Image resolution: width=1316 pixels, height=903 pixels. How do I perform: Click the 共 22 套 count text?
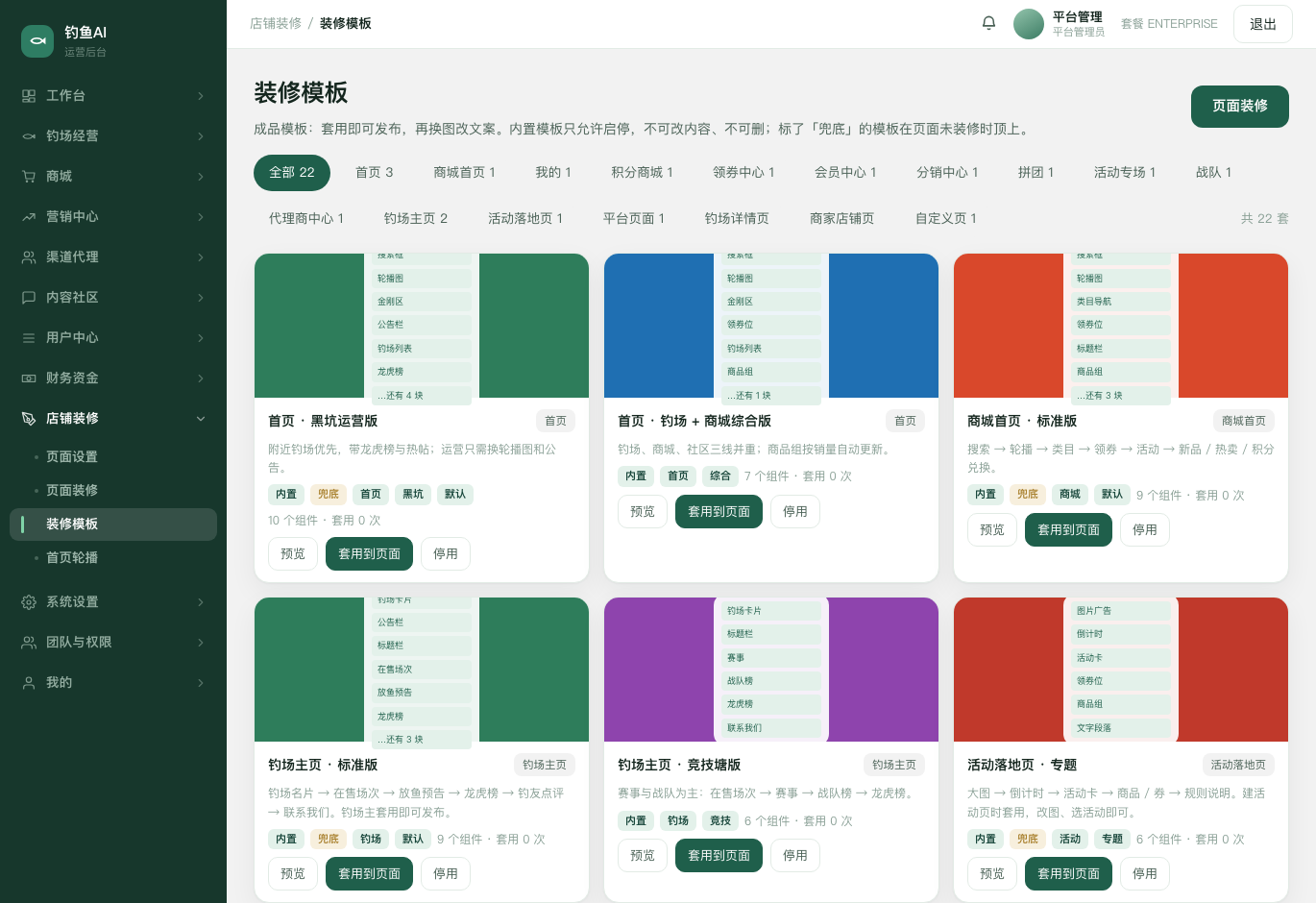point(1265,219)
